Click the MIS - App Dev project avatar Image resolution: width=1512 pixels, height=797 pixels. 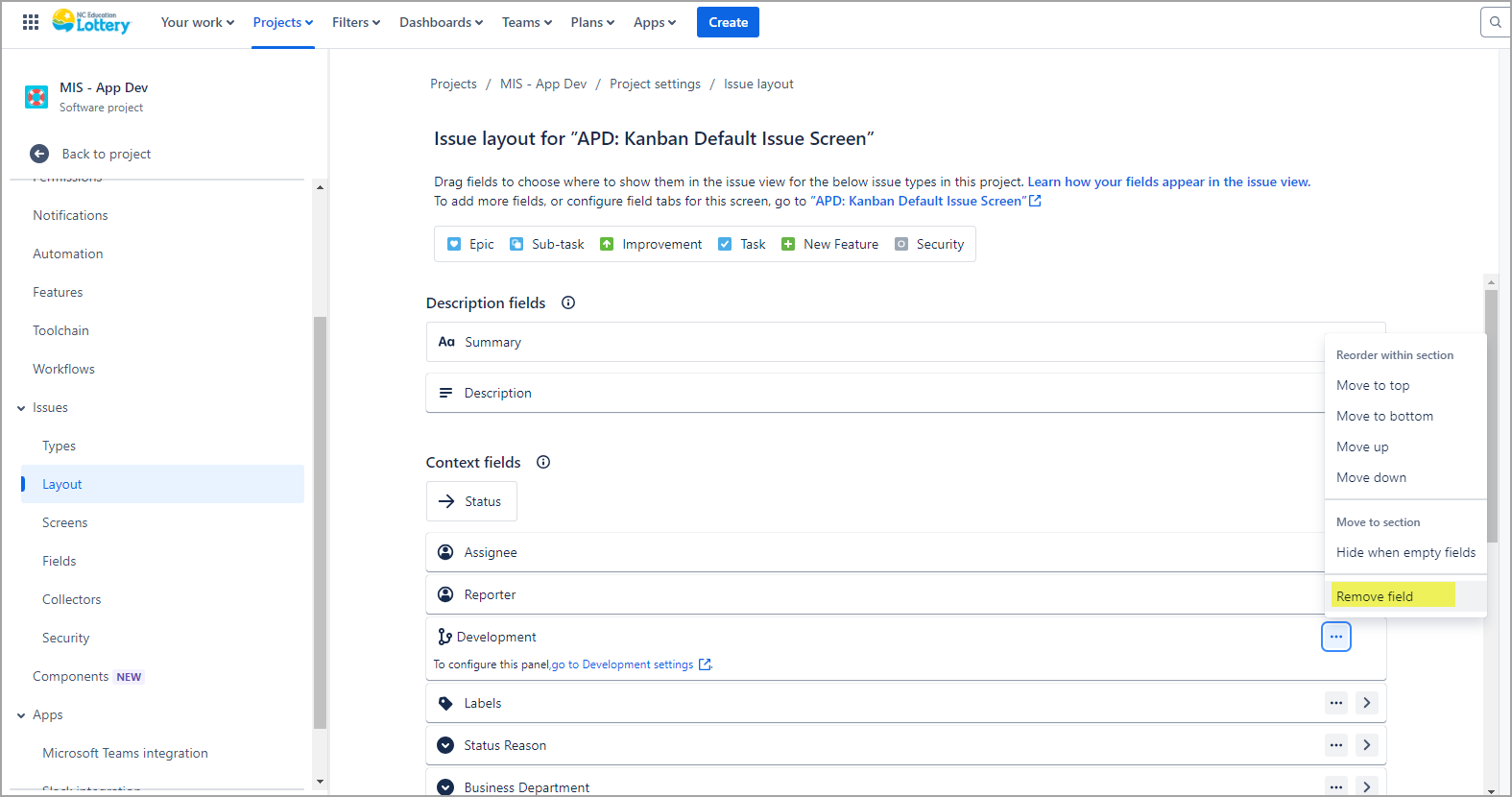(x=36, y=97)
